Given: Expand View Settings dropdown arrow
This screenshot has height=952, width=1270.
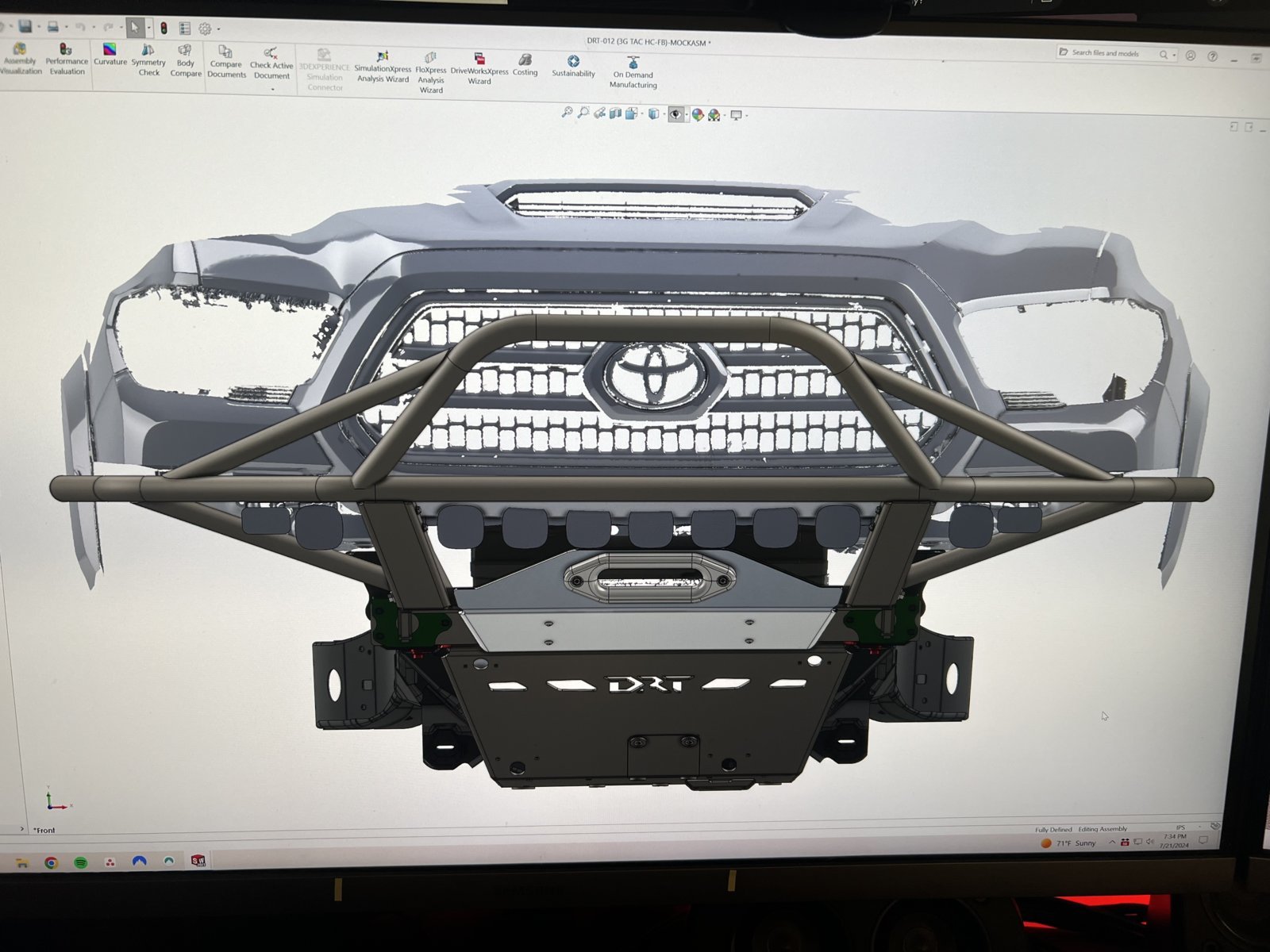Looking at the screenshot, I should pyautogui.click(x=746, y=117).
